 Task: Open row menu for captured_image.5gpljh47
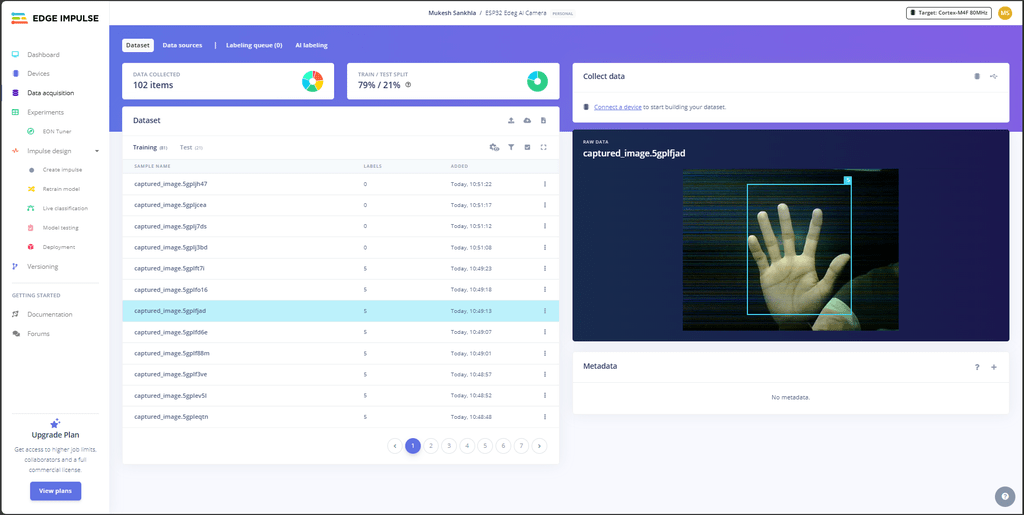point(545,184)
